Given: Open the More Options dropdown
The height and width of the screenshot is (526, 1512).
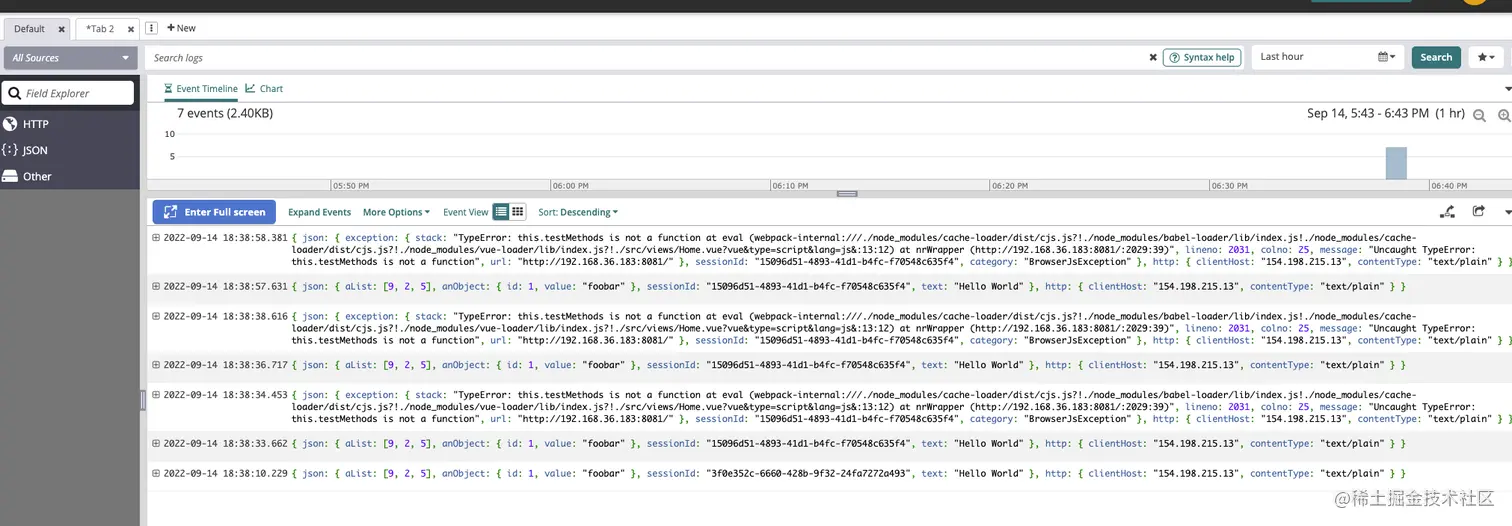Looking at the screenshot, I should tap(396, 212).
